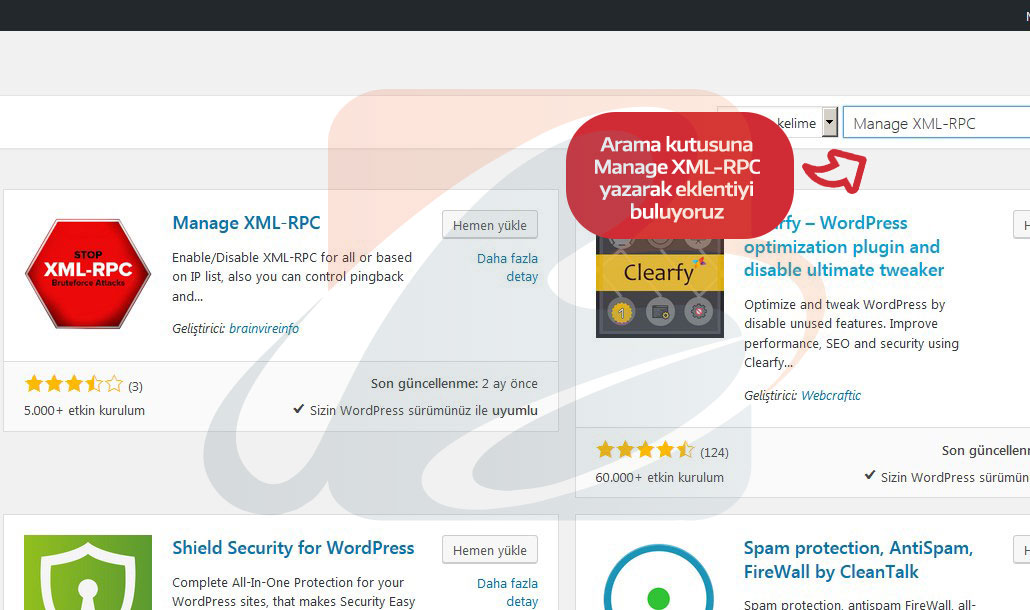
Task: Focus the plugin search field containing Manage XML-RPC
Action: pyautogui.click(x=937, y=123)
